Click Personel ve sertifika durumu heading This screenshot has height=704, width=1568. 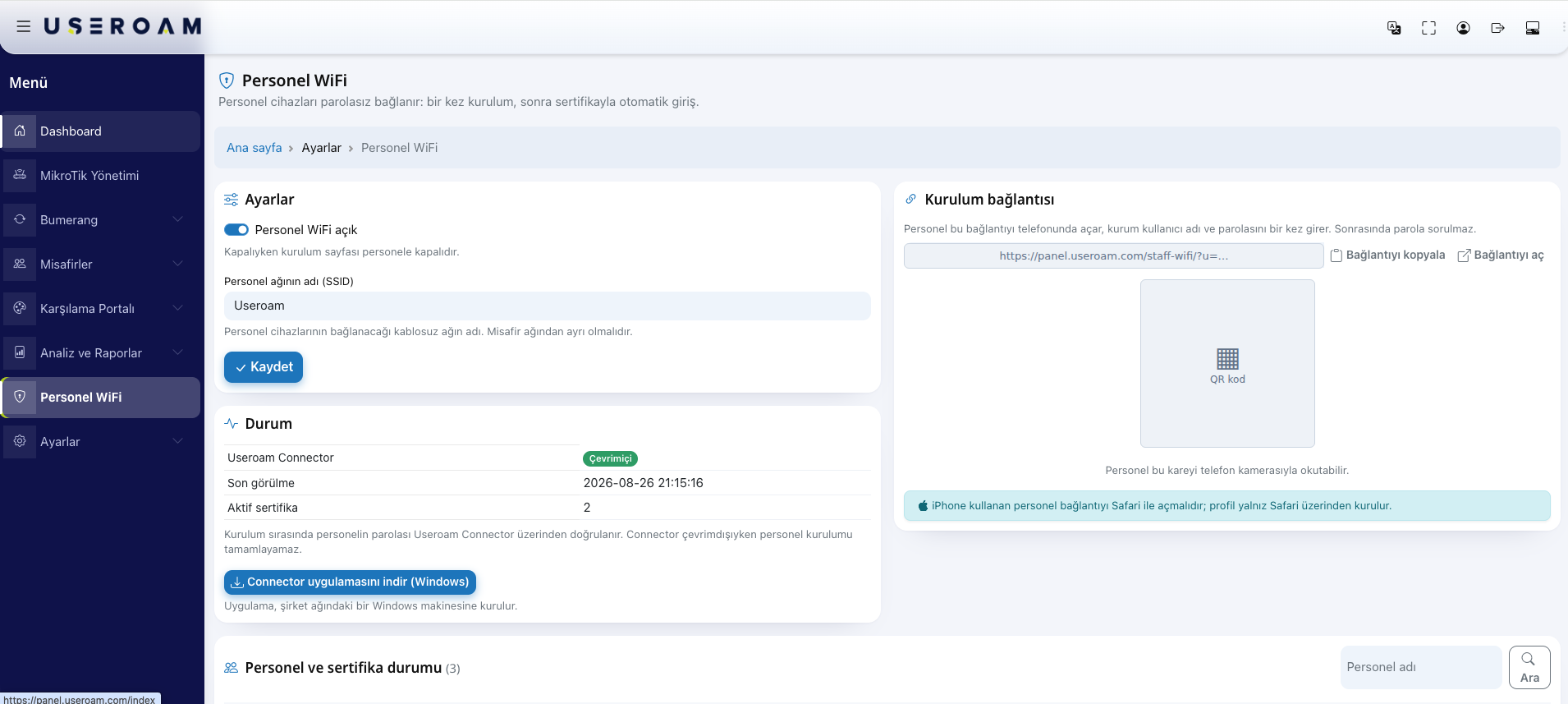tap(343, 668)
